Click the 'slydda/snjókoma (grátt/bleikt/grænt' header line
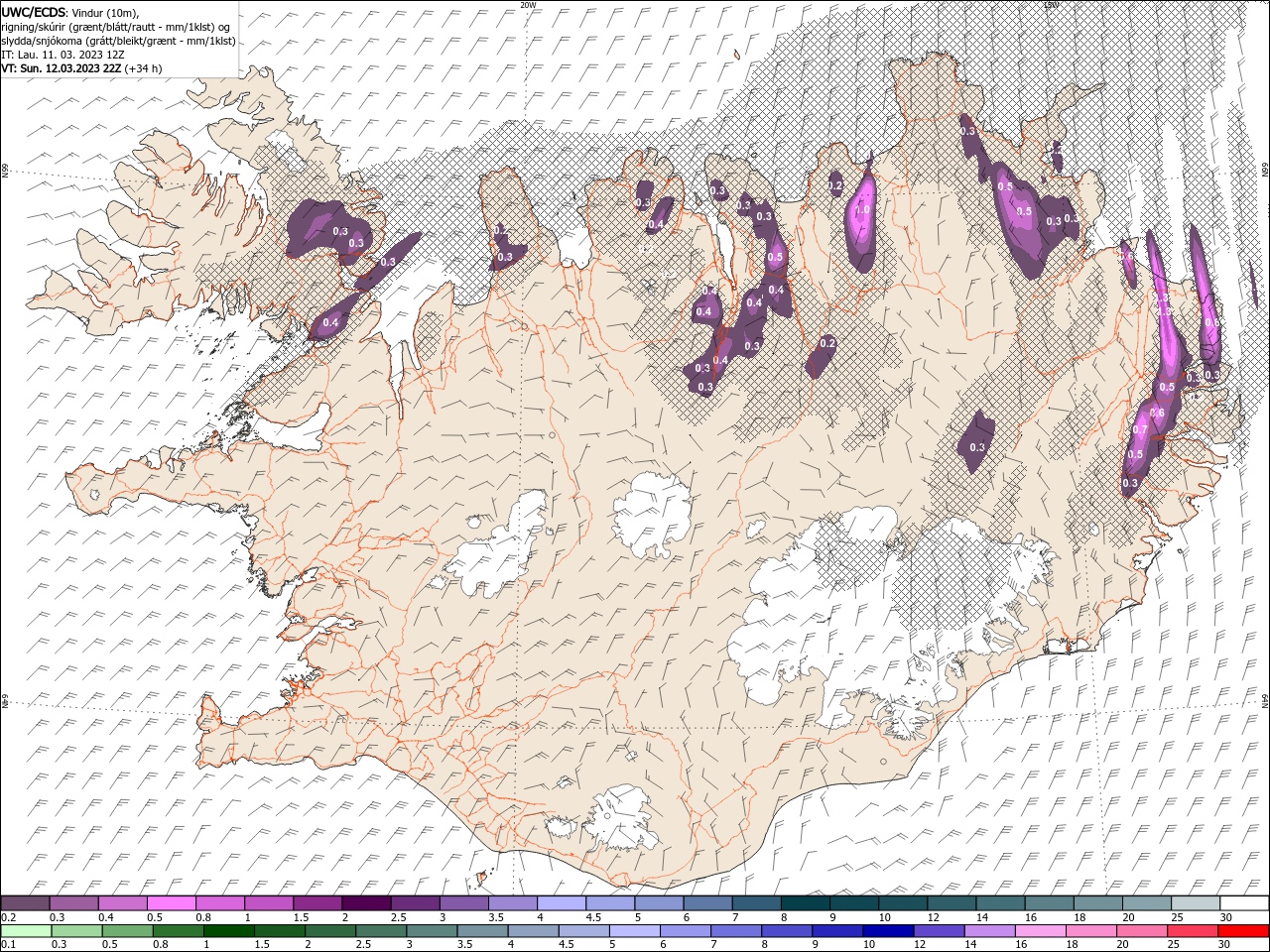1270x952 pixels. [118, 41]
